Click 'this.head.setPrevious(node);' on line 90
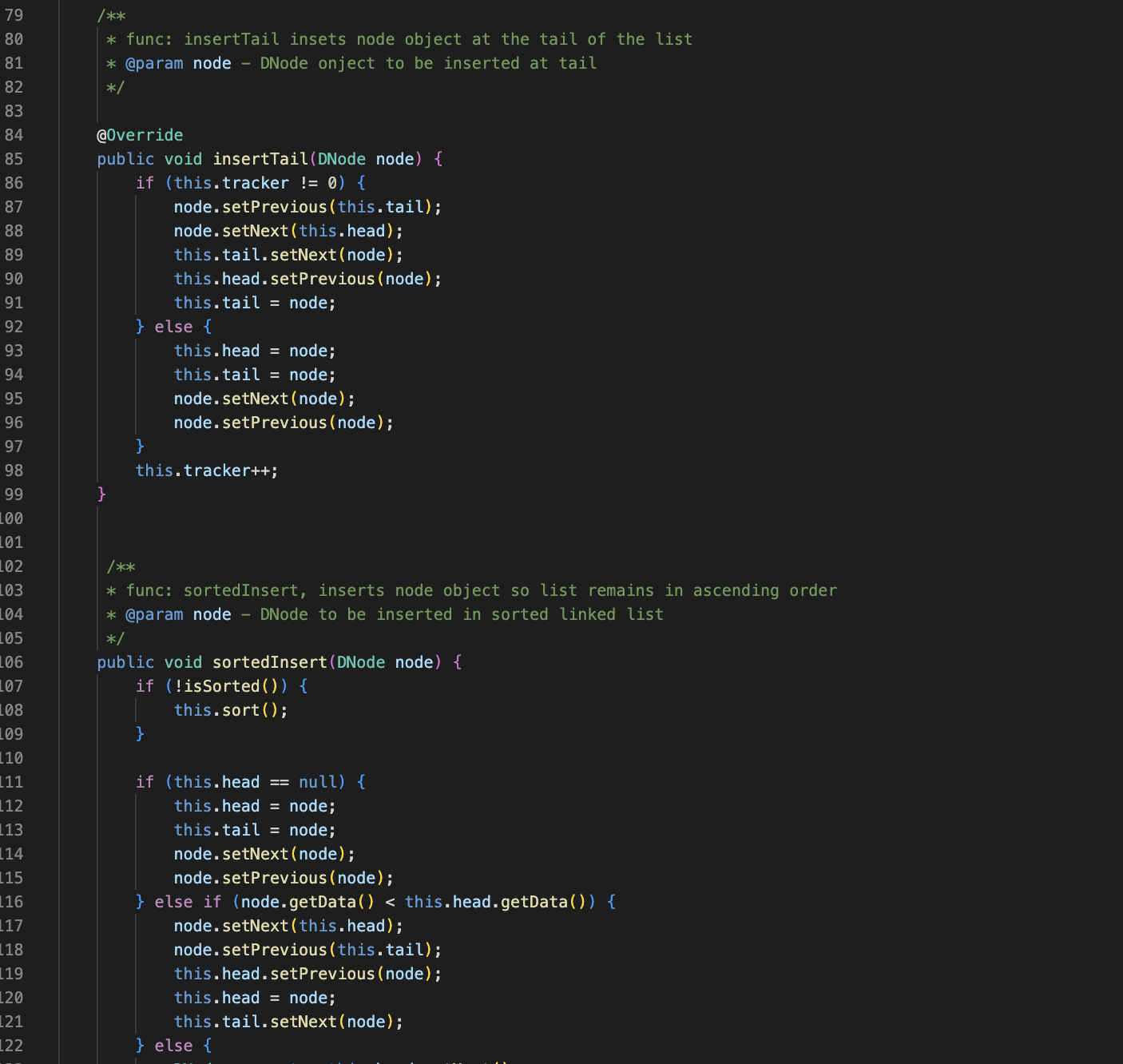The width and height of the screenshot is (1123, 1064). coord(308,279)
